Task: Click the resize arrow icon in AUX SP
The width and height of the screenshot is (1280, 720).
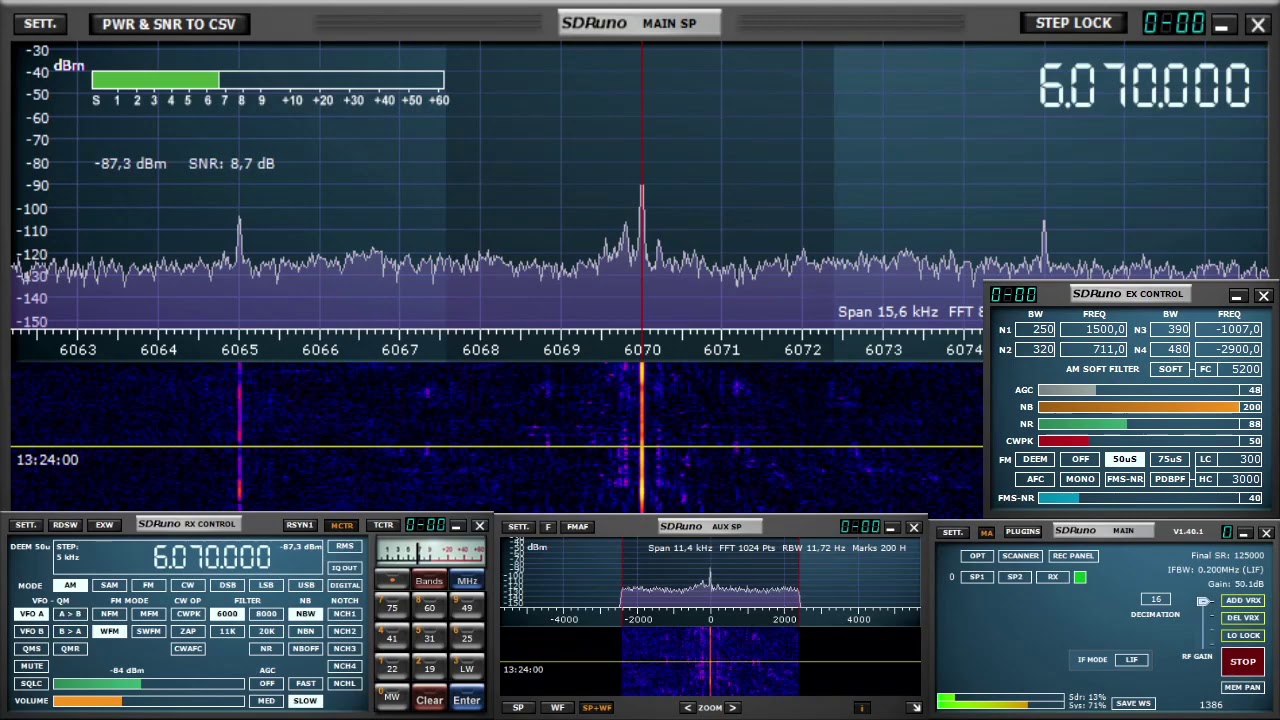Action: pos(914,708)
